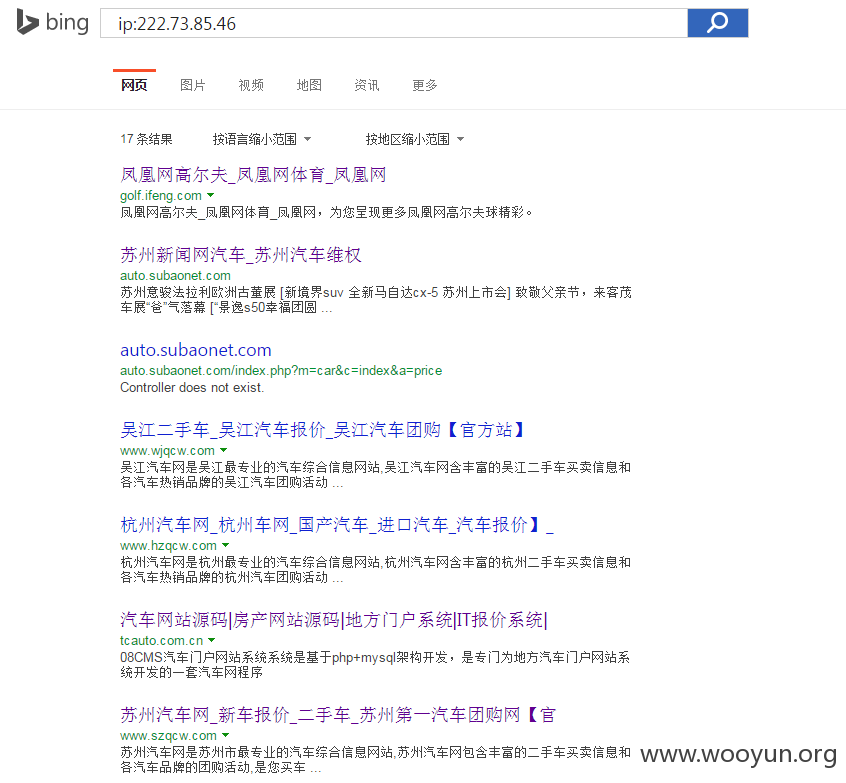Click the green www.szqcw.com URL
Screen dimensions: 846x783
click(168, 736)
